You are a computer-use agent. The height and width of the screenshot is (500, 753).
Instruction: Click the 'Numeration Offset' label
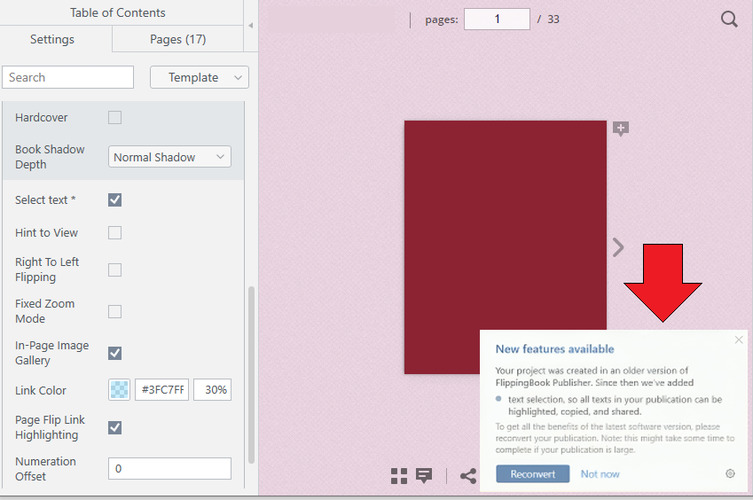(x=46, y=469)
